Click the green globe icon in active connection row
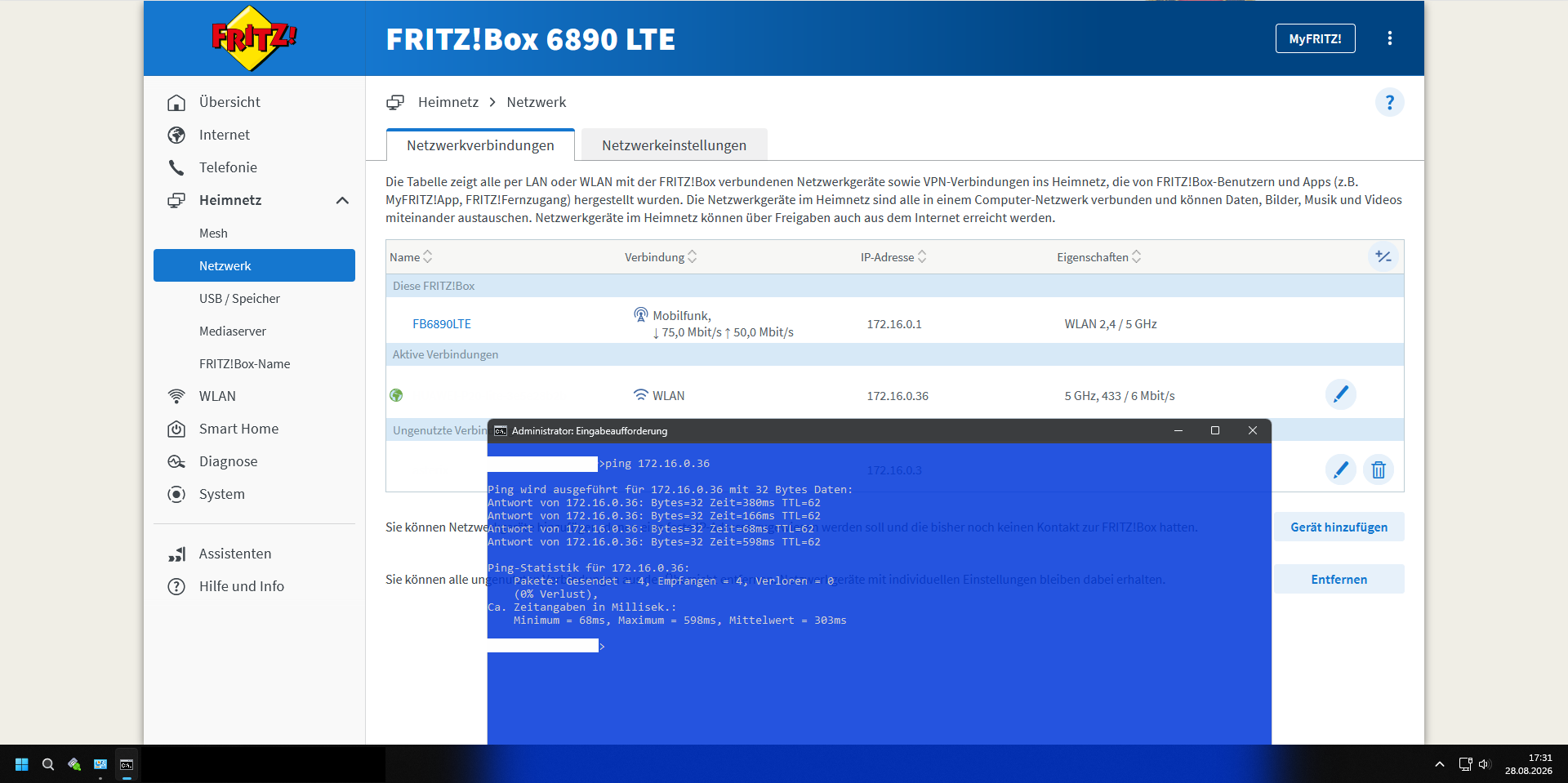The width and height of the screenshot is (1568, 783). [x=396, y=395]
